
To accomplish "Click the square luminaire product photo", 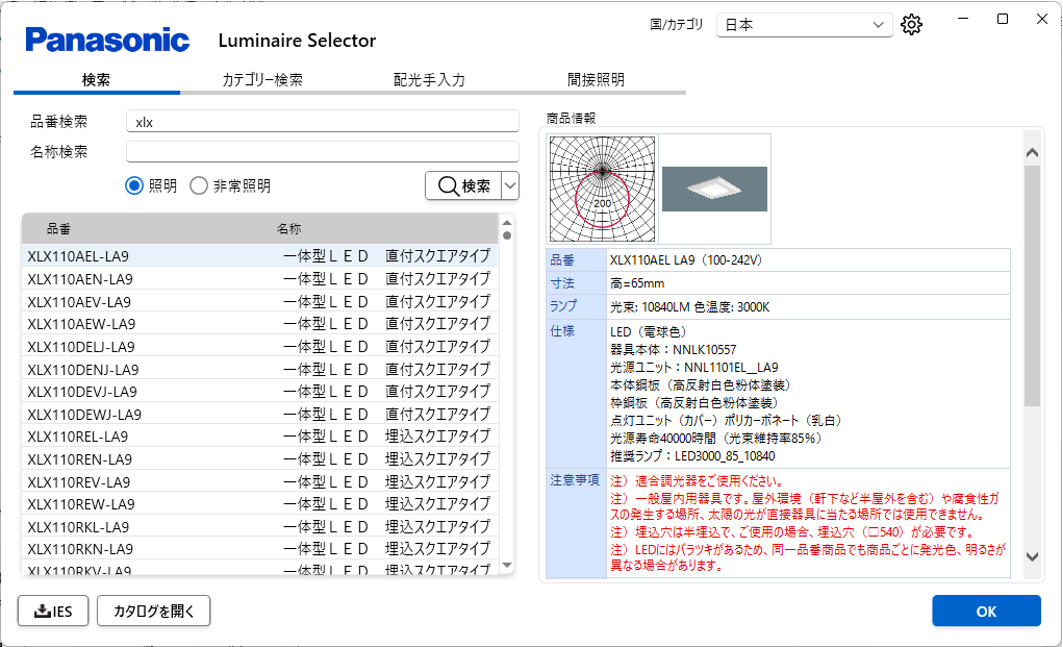I will [x=714, y=188].
